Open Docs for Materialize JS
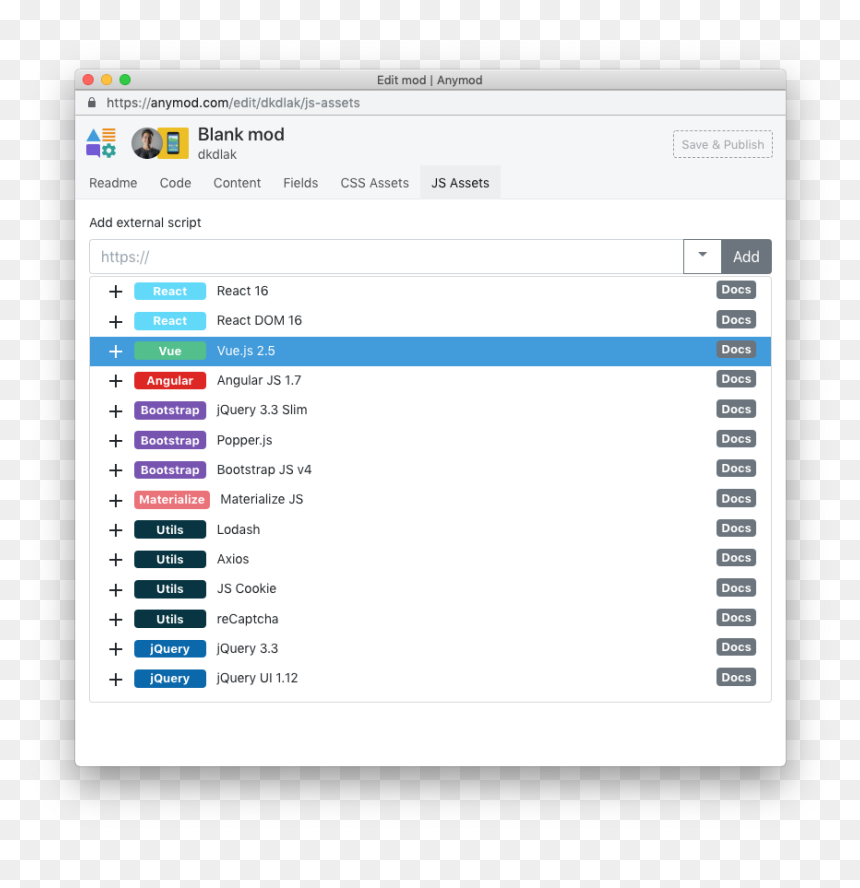This screenshot has width=860, height=888. pos(736,498)
